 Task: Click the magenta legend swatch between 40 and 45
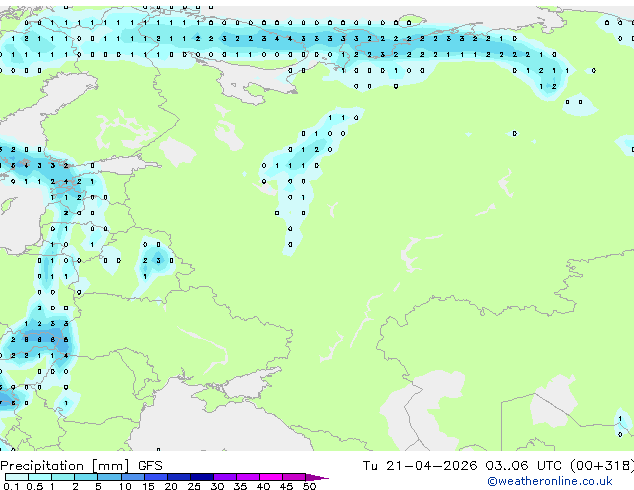click(271, 477)
